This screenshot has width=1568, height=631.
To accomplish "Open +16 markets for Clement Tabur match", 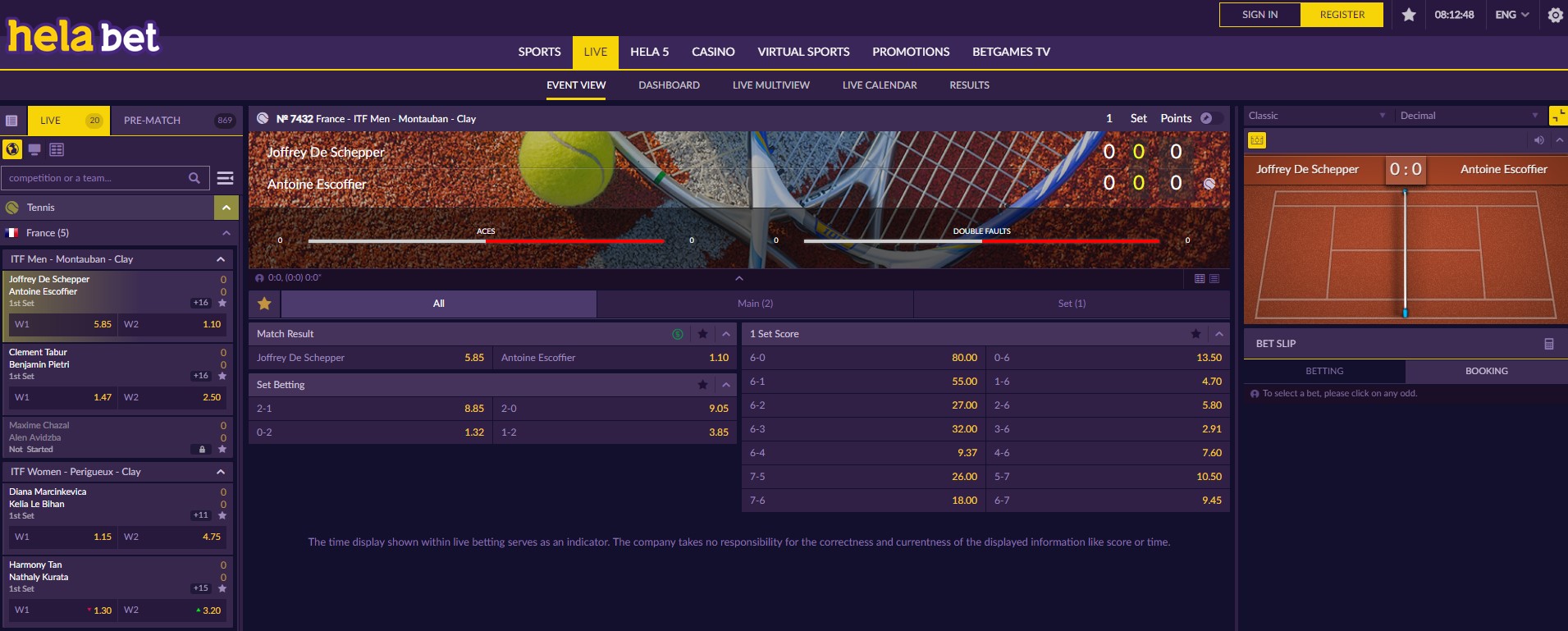I will click(x=201, y=376).
